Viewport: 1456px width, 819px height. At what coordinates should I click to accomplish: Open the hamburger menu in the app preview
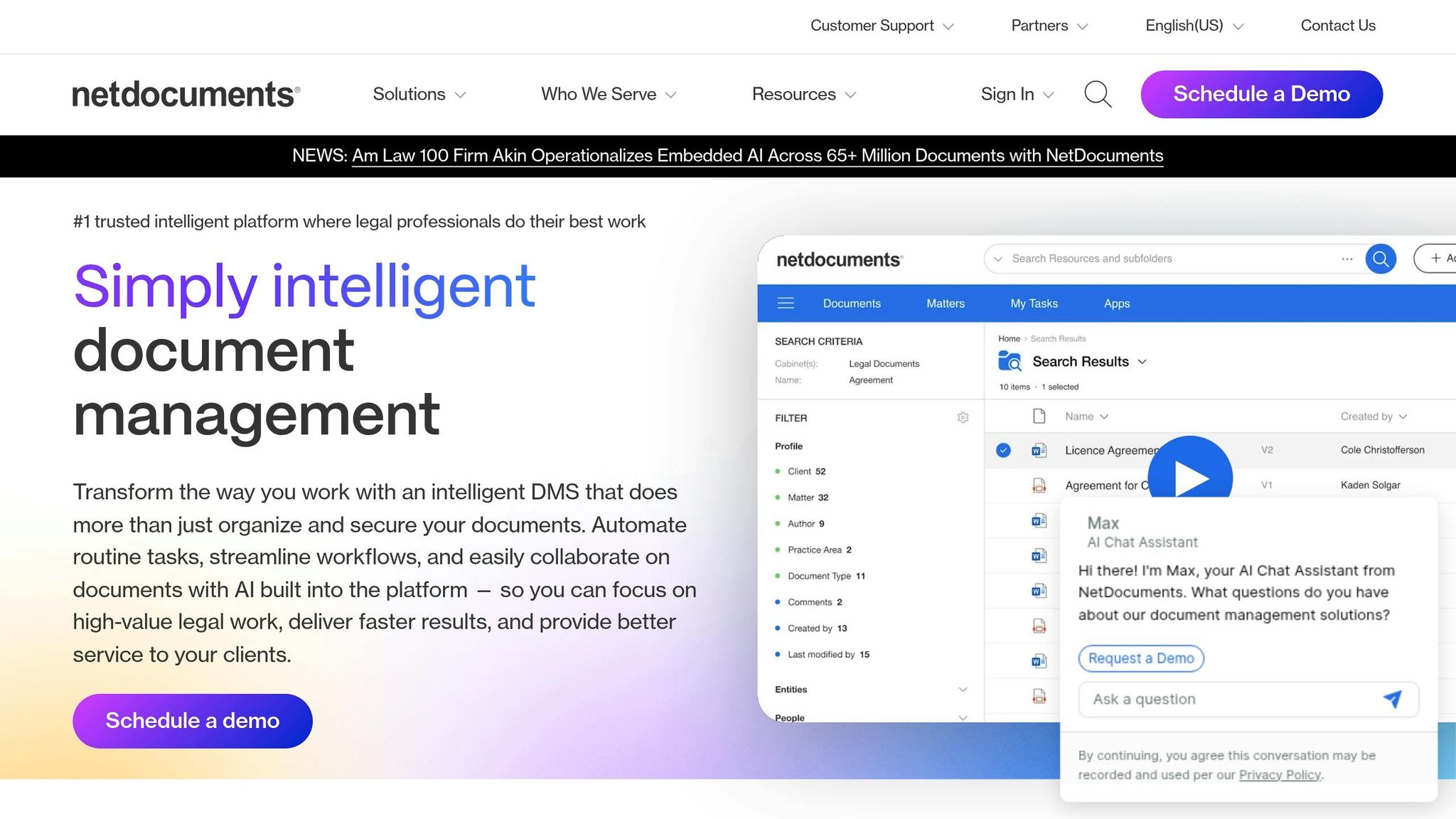(x=786, y=304)
